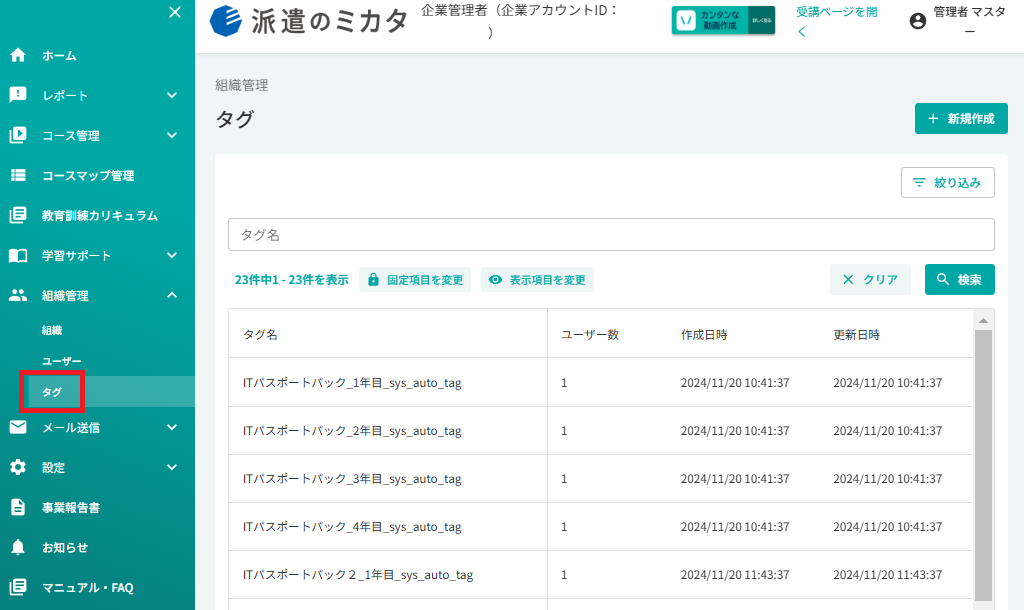Select the 組織 submenu item
Image resolution: width=1024 pixels, height=610 pixels.
click(52, 330)
